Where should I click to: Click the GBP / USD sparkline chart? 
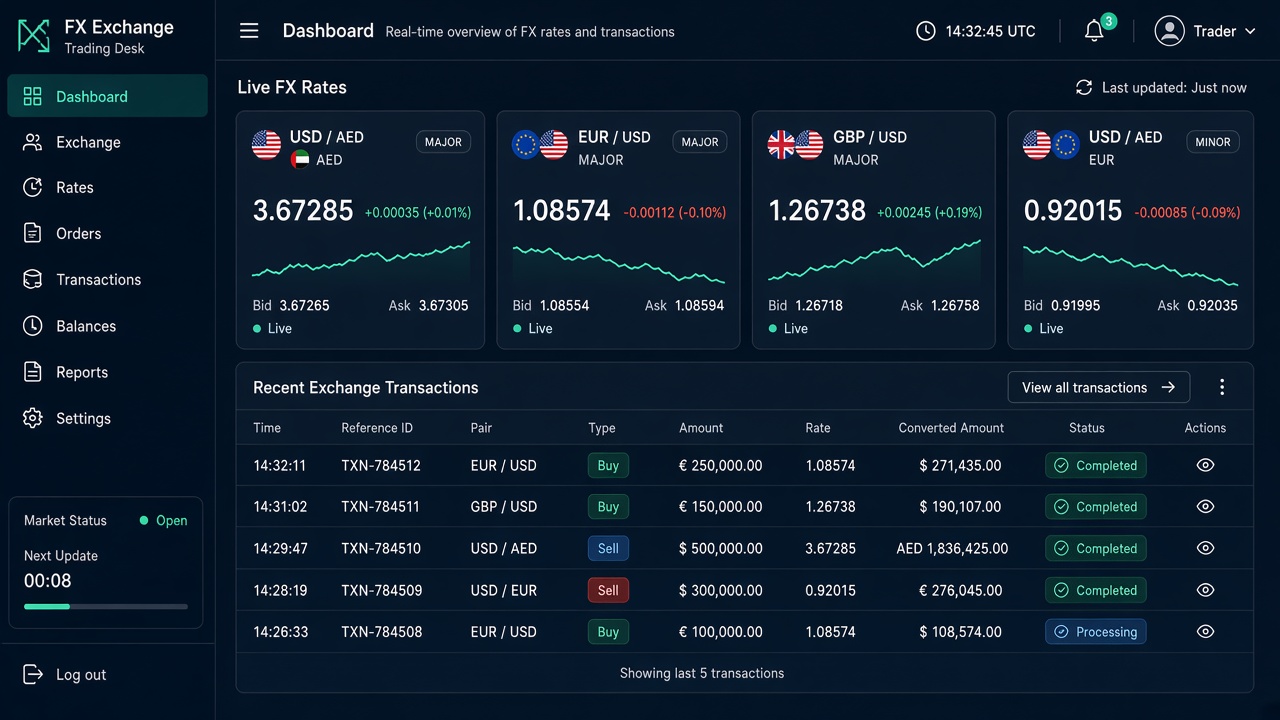click(874, 261)
